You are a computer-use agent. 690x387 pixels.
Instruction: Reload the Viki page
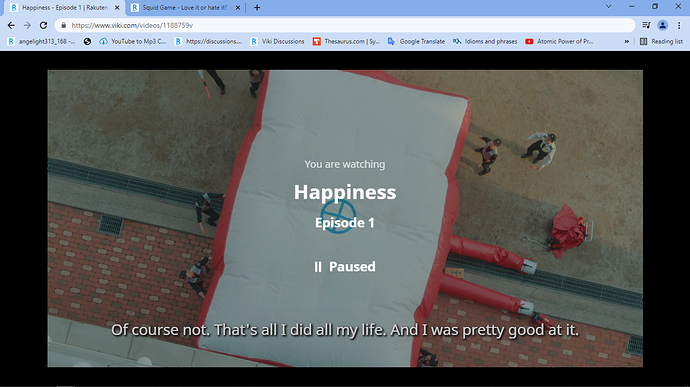(x=43, y=26)
